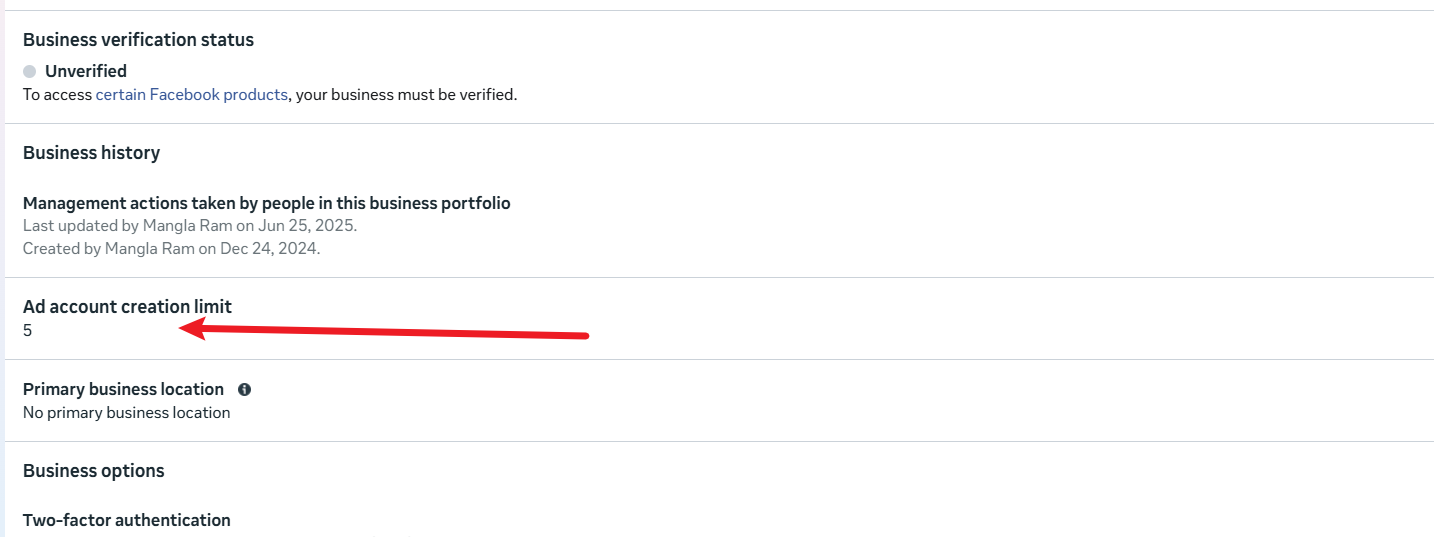Click the colored strip along the left edge
The image size is (1434, 537).
click(2, 268)
